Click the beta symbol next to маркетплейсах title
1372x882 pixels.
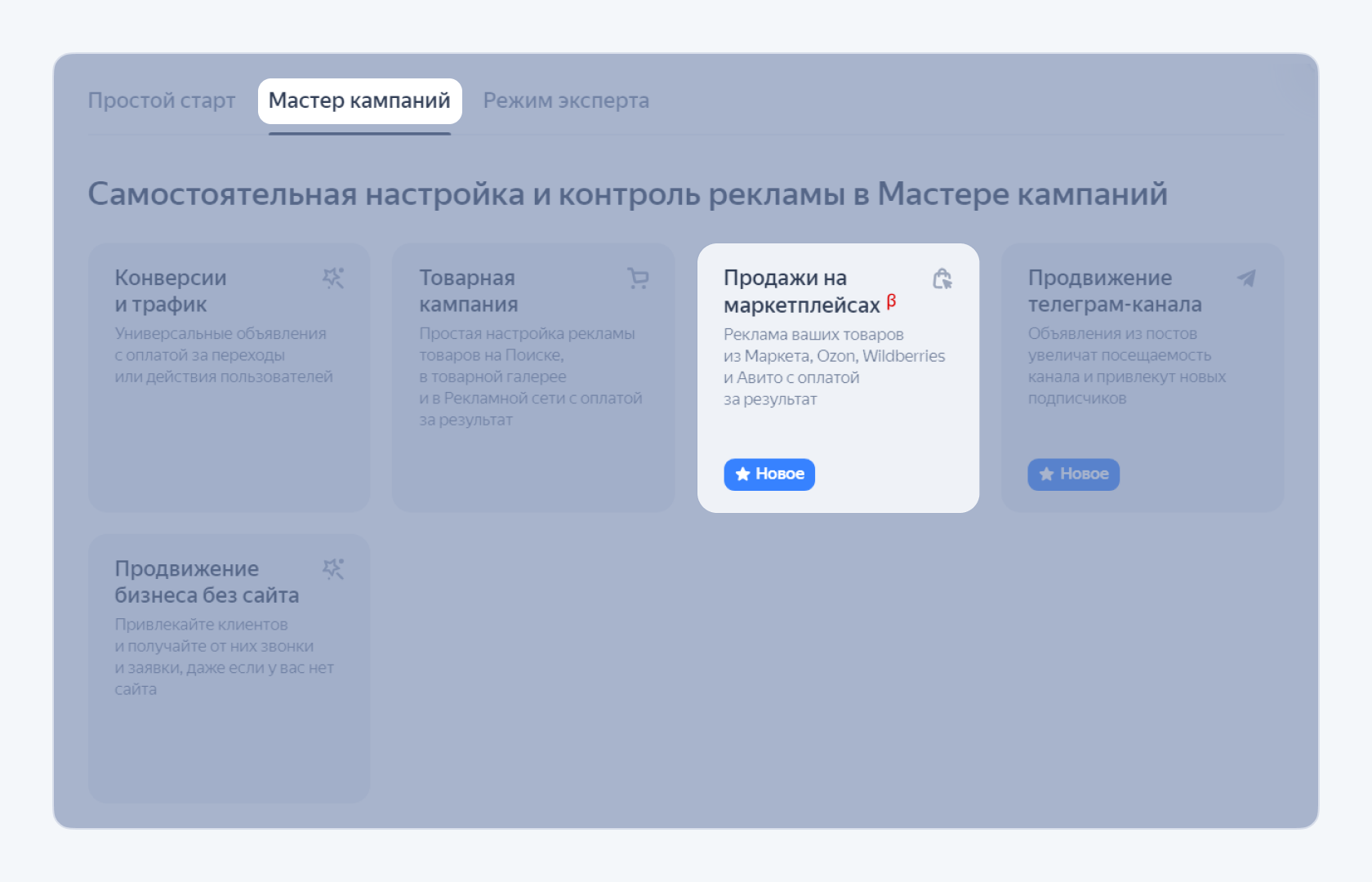[892, 301]
